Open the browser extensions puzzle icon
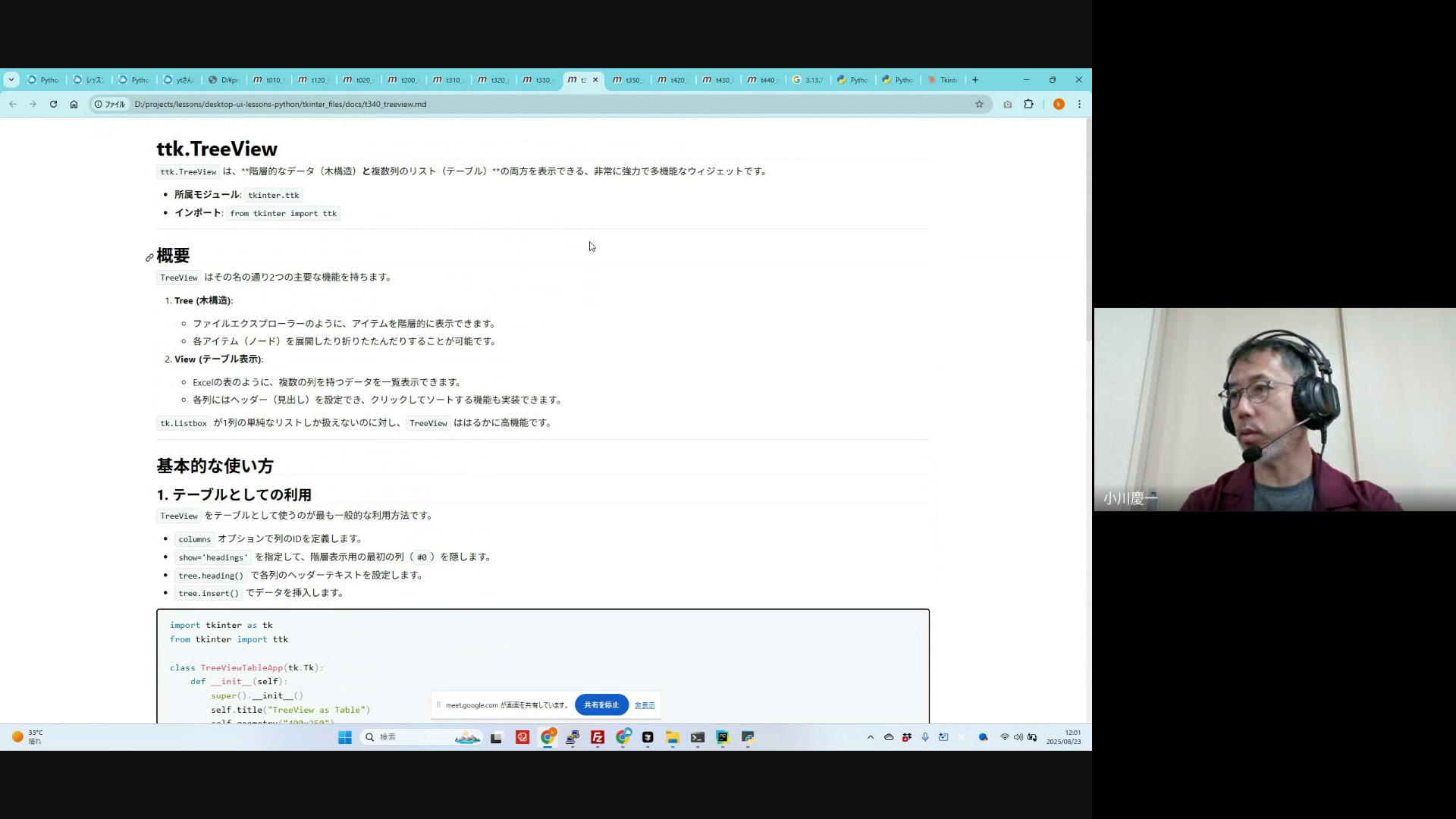1456x819 pixels. (1029, 105)
